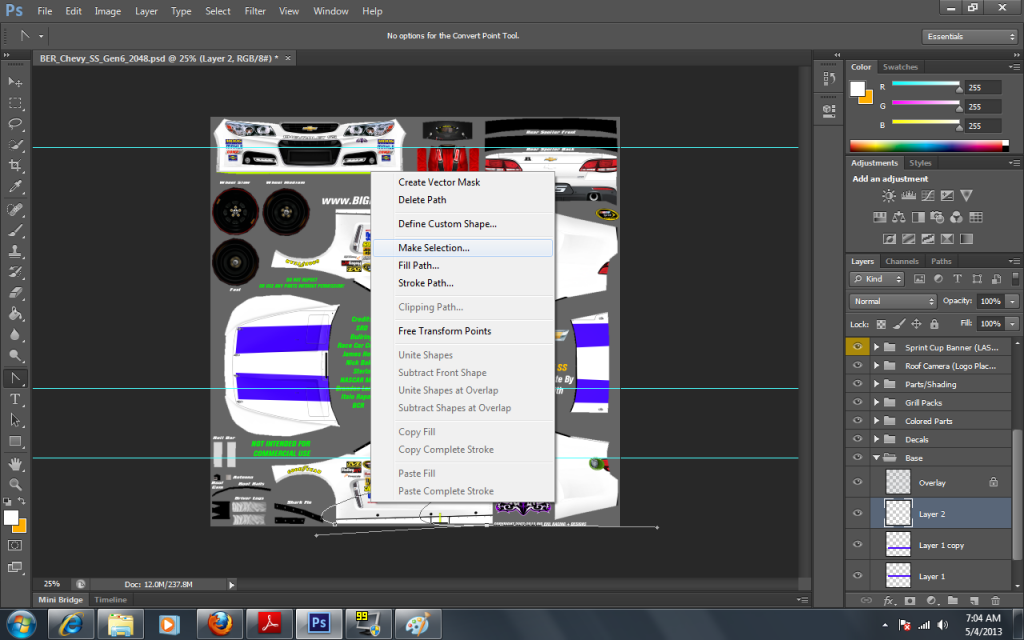The width and height of the screenshot is (1024, 640).
Task: Expand the Decals group
Action: (876, 439)
